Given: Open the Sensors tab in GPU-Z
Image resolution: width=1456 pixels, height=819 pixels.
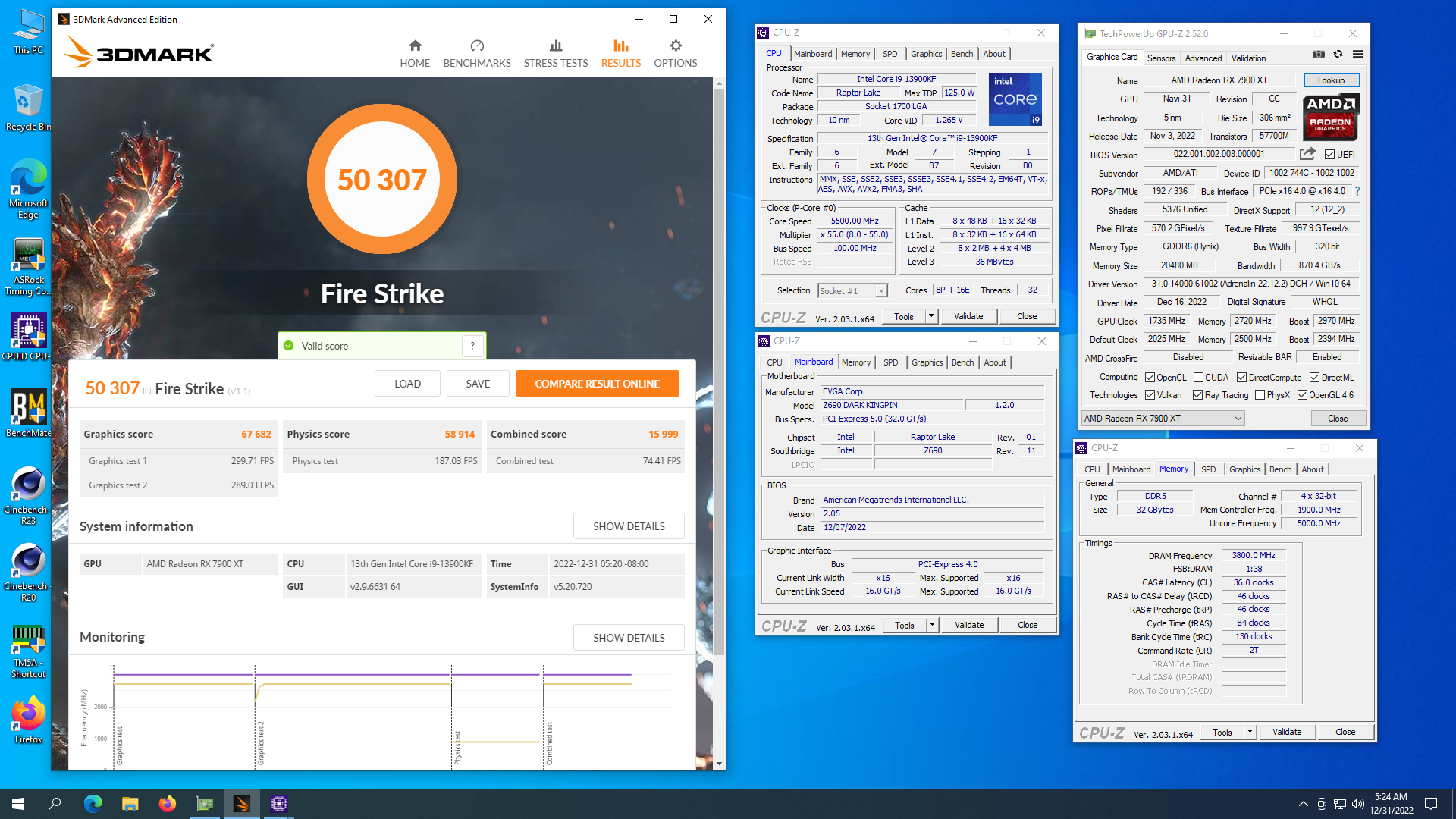Looking at the screenshot, I should 1161,58.
